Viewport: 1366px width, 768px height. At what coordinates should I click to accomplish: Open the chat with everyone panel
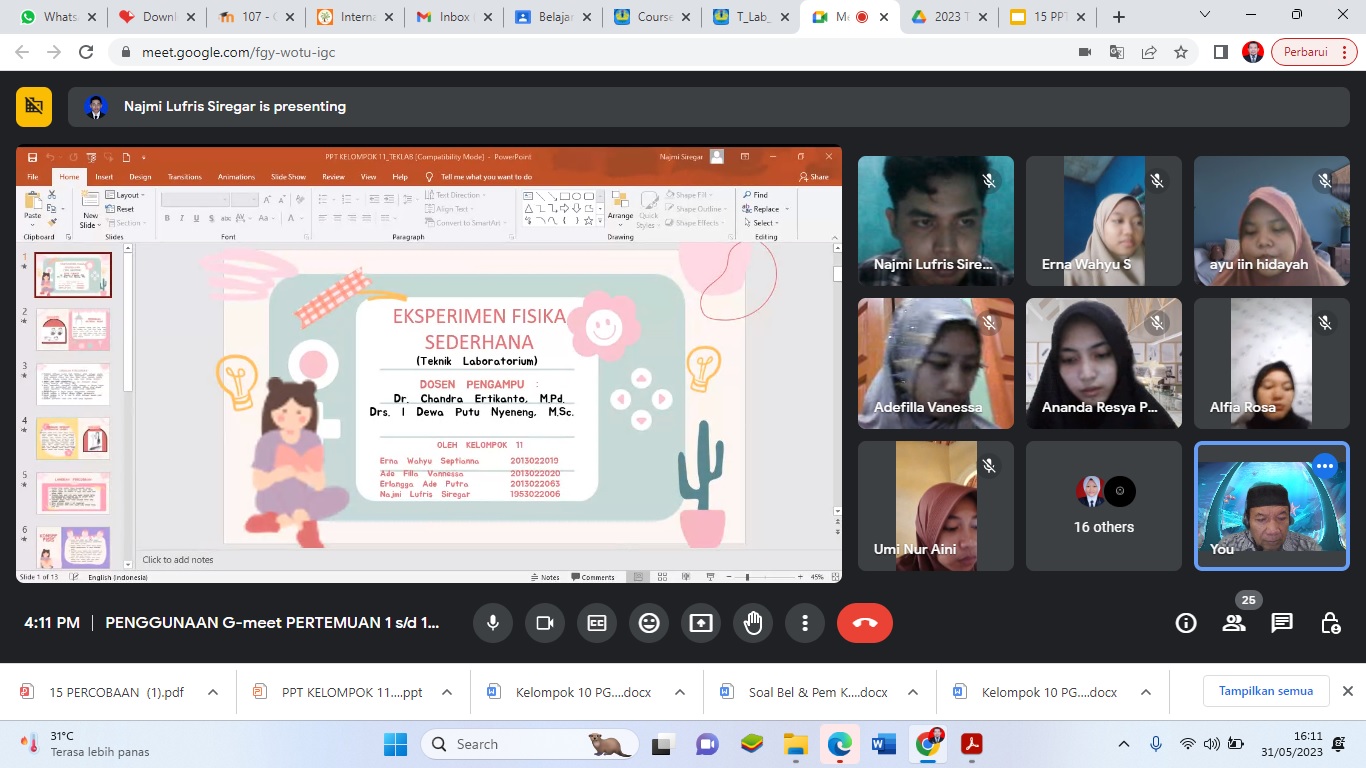[x=1282, y=623]
